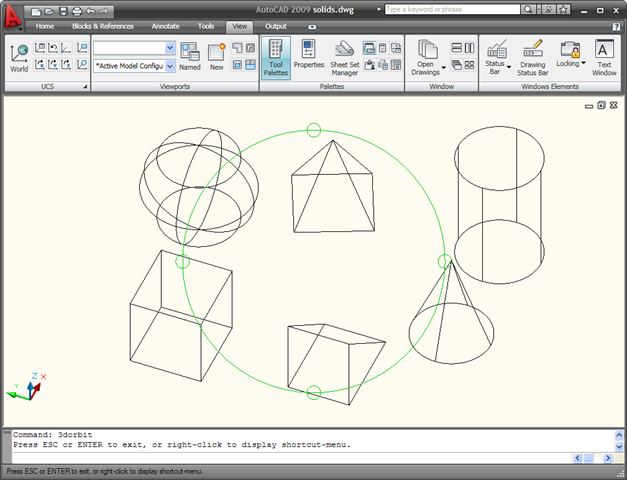Open the Text Window
This screenshot has height=480, width=627.
tap(604, 58)
